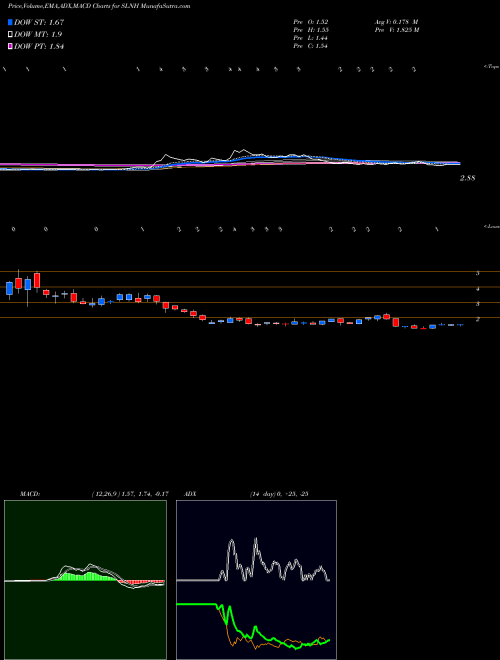Click the white ADX line peak
The width and height of the screenshot is (500, 660).
(x=255, y=539)
